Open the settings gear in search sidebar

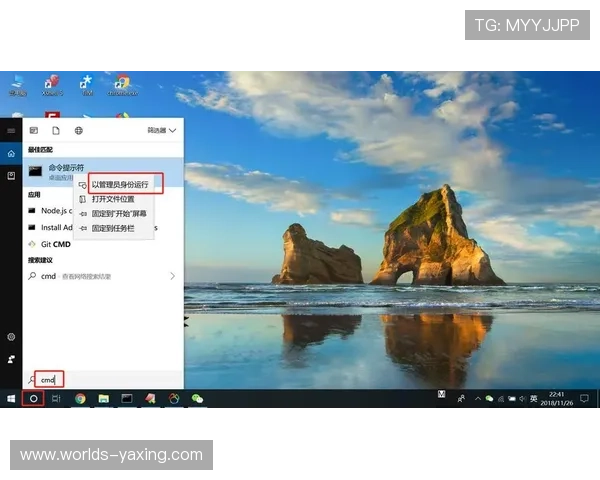[x=11, y=337]
